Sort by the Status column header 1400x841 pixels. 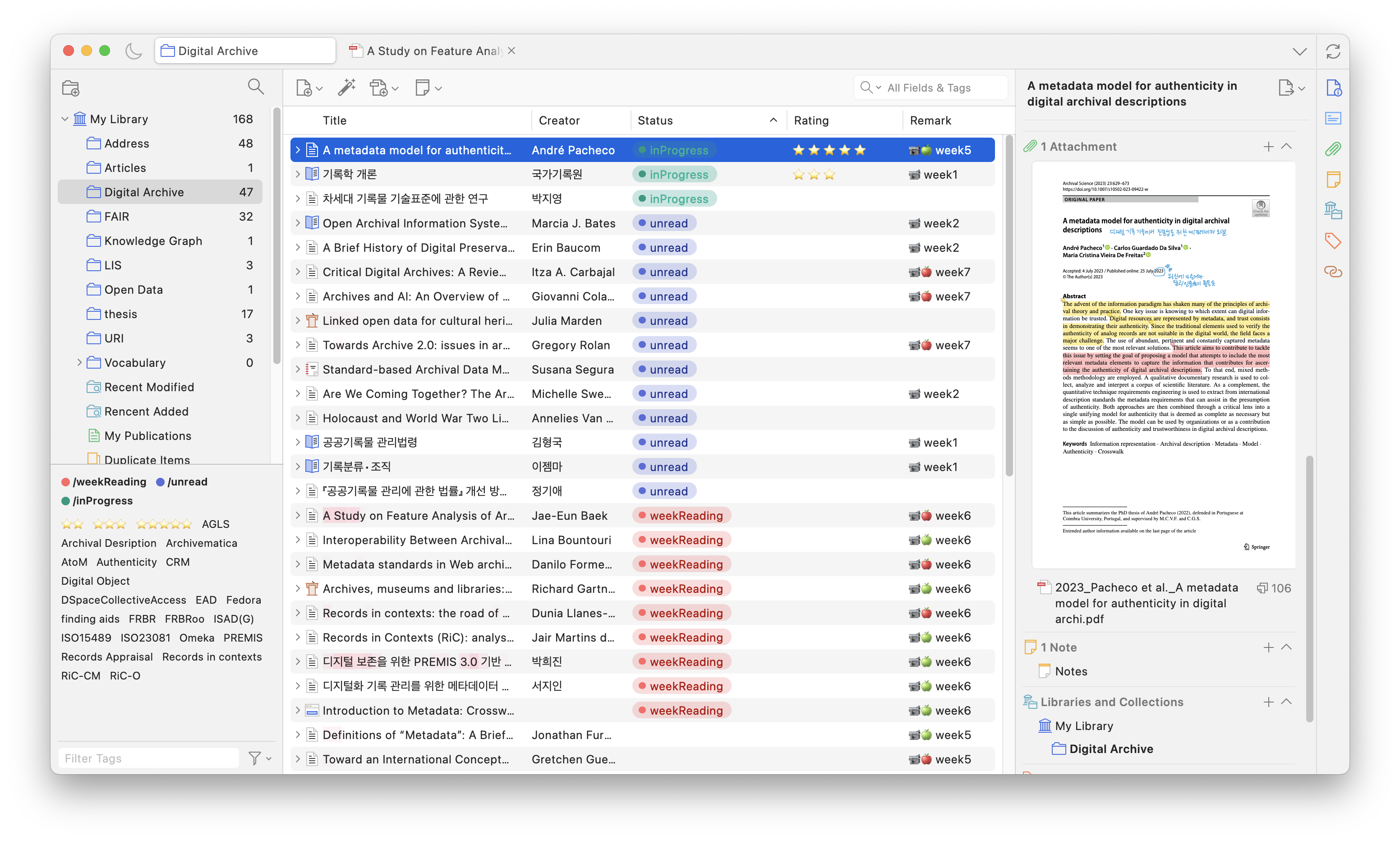coord(709,121)
